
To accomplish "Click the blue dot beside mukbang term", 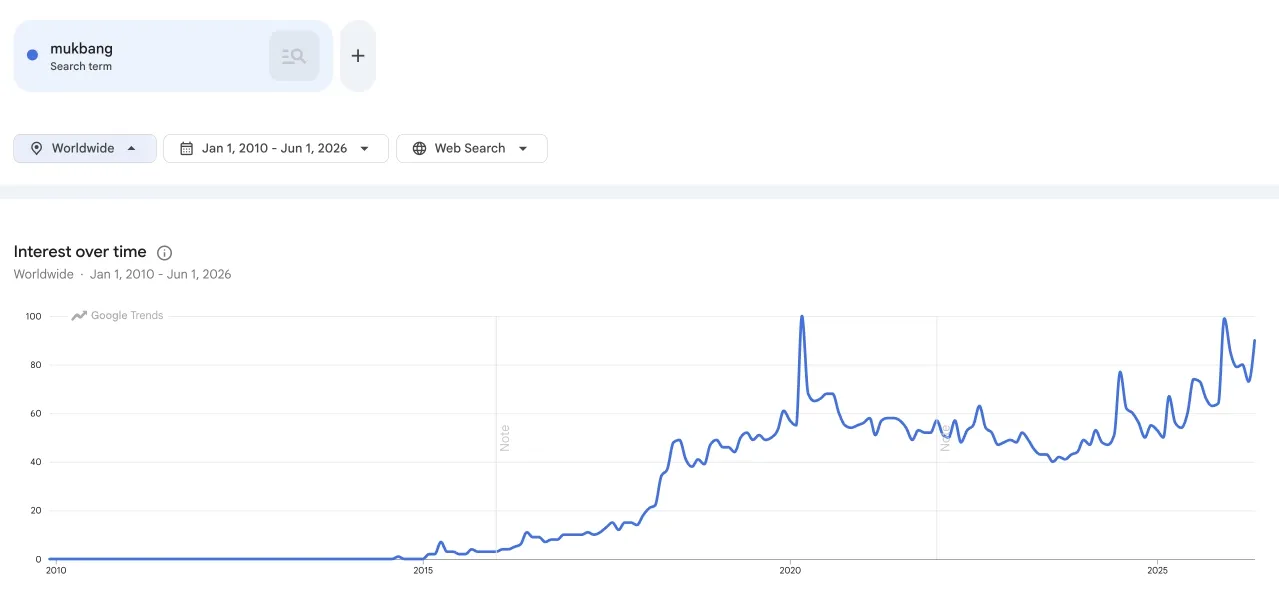I will (32, 55).
